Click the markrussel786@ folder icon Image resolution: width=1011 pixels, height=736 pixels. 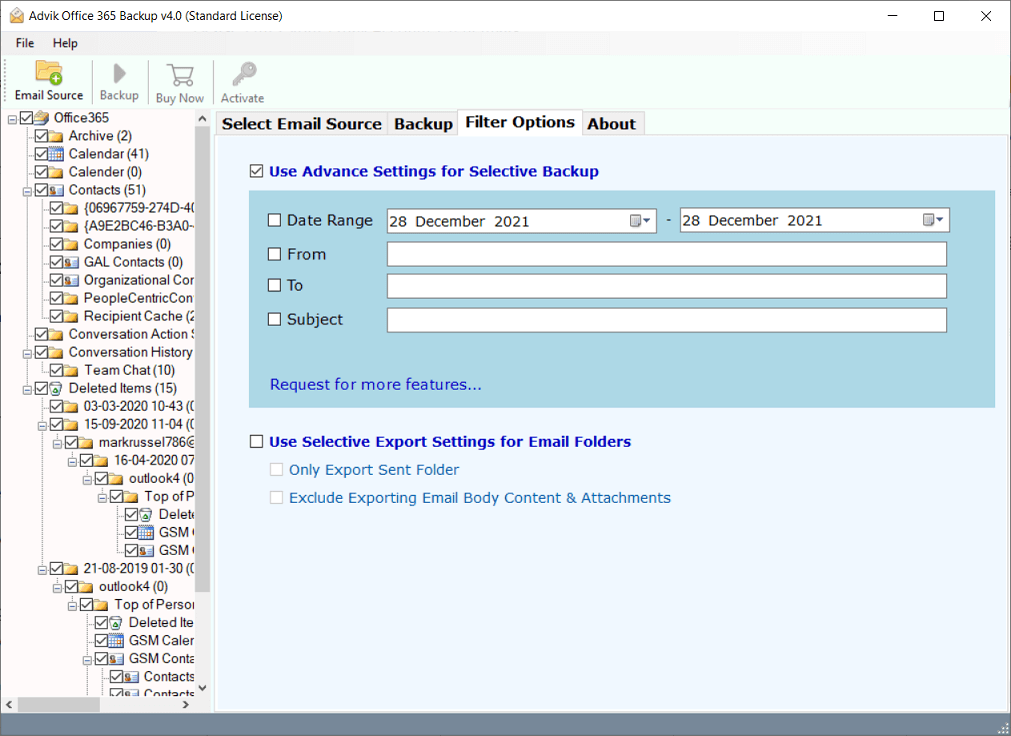86,443
